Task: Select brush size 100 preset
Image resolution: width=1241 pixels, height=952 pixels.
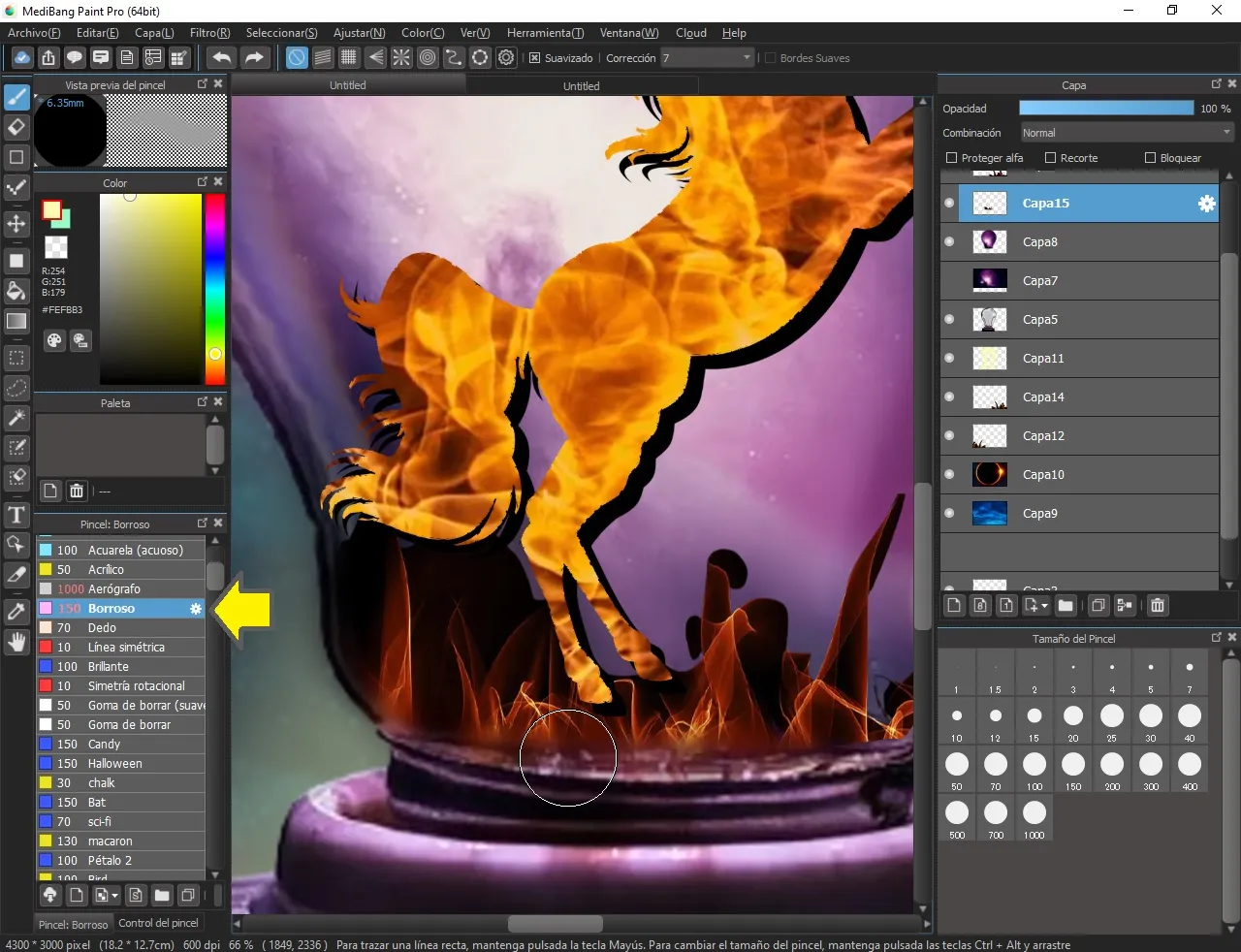Action: (x=1034, y=770)
